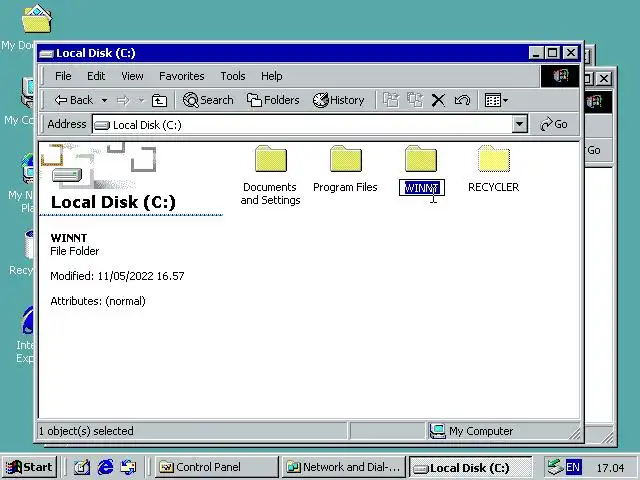640x480 pixels.
Task: Launch Outlook Express from quick launch
Action: 129,467
